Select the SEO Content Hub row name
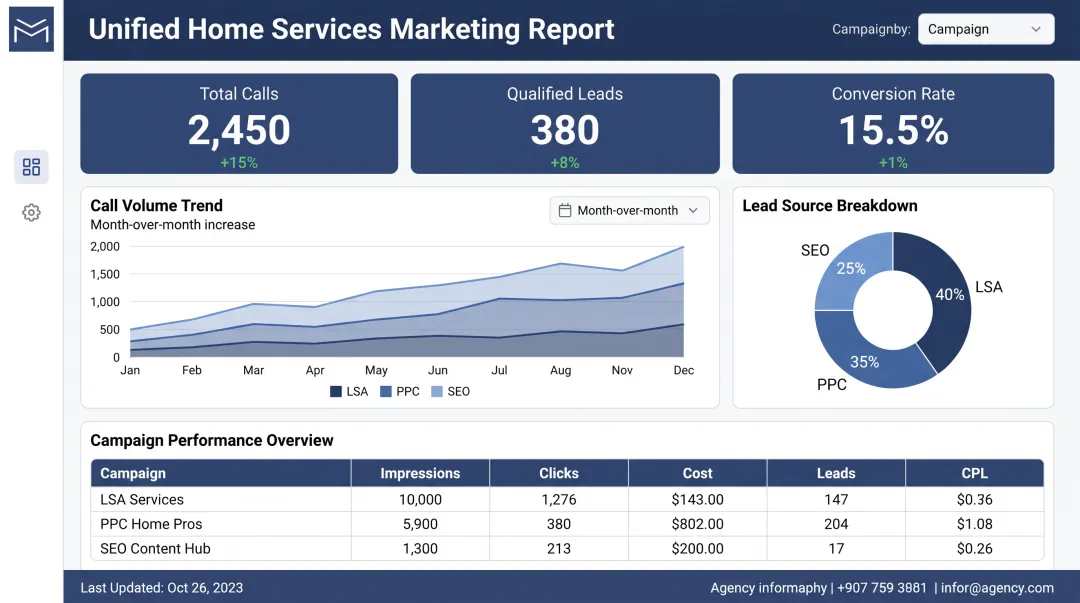 coord(155,549)
